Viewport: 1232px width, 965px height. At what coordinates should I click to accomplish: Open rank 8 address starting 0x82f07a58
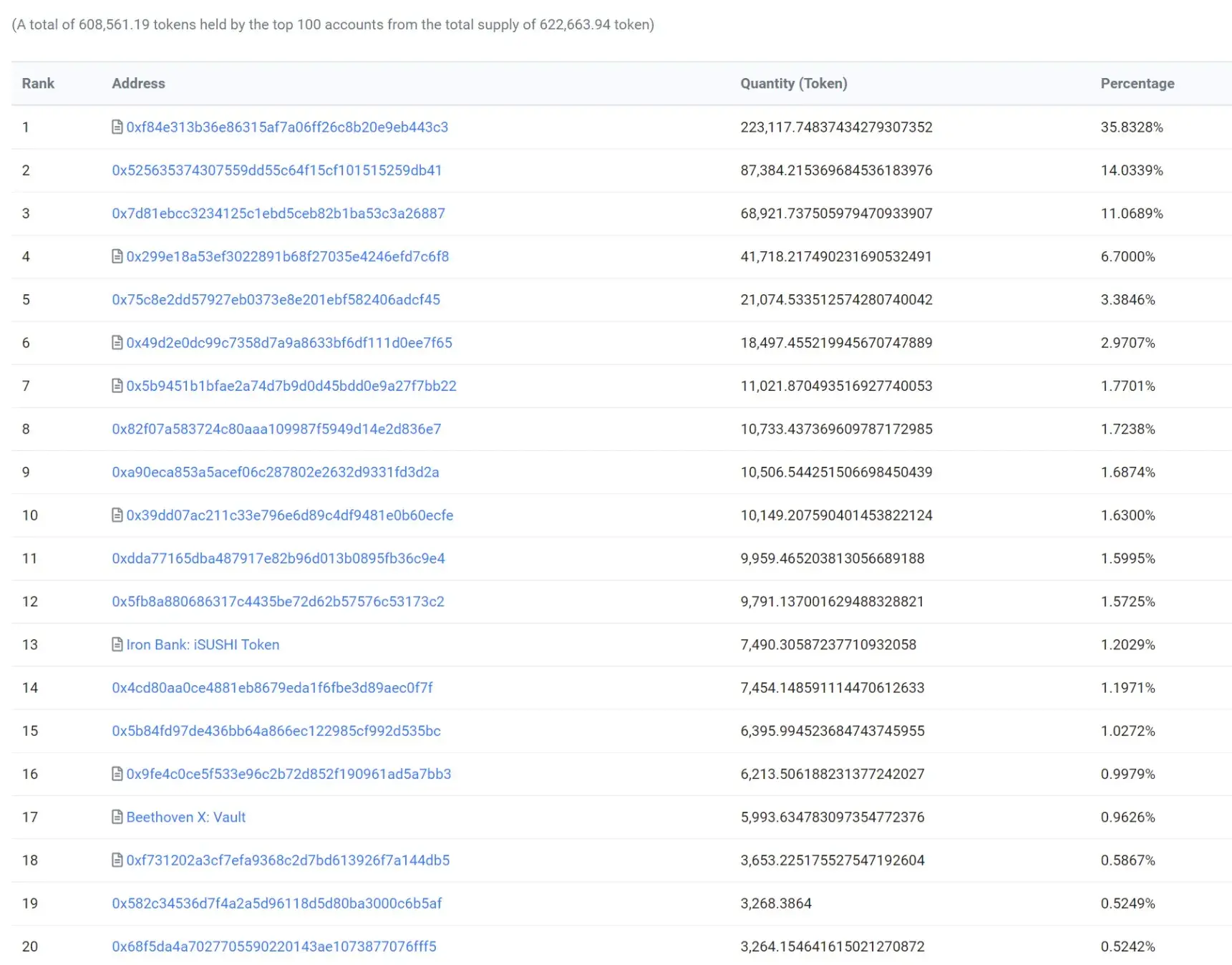276,429
